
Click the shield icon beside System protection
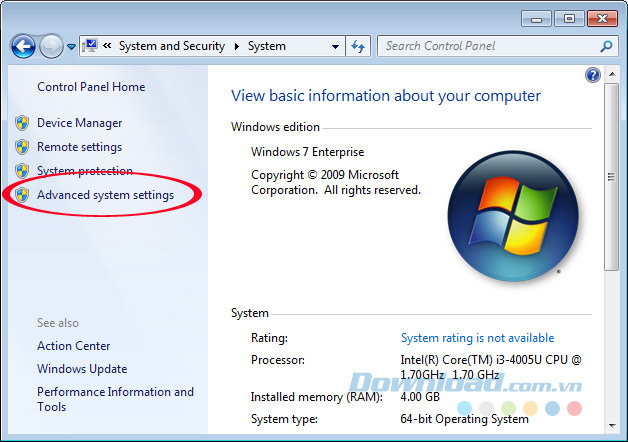(22, 171)
